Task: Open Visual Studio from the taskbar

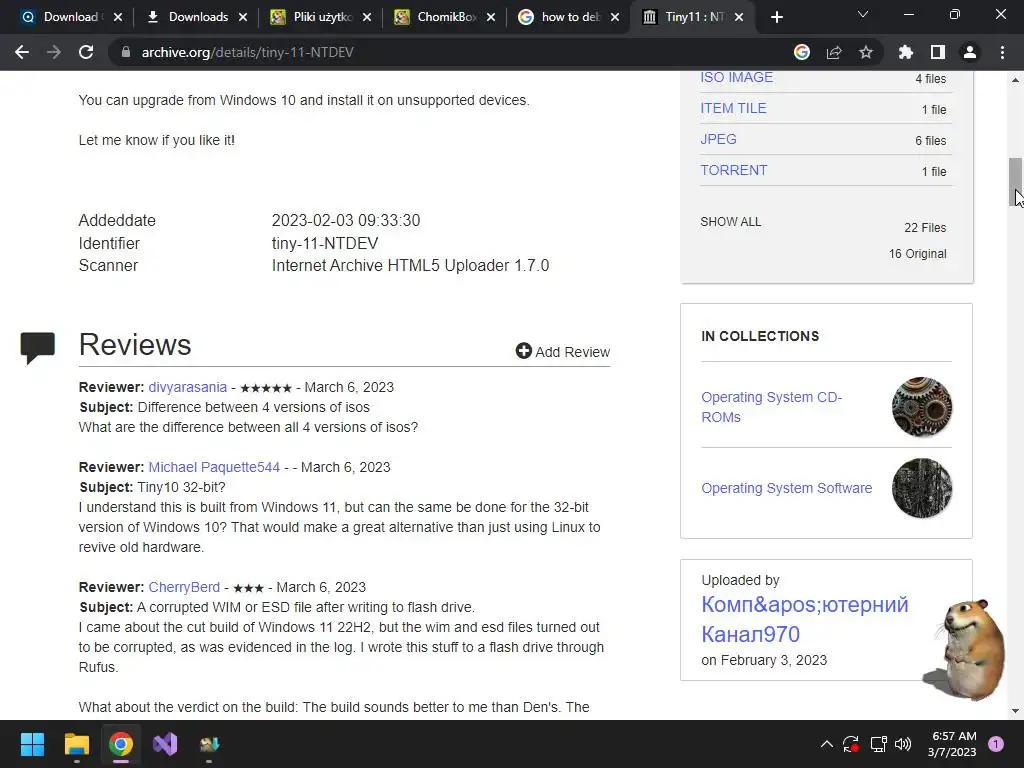Action: coord(165,744)
